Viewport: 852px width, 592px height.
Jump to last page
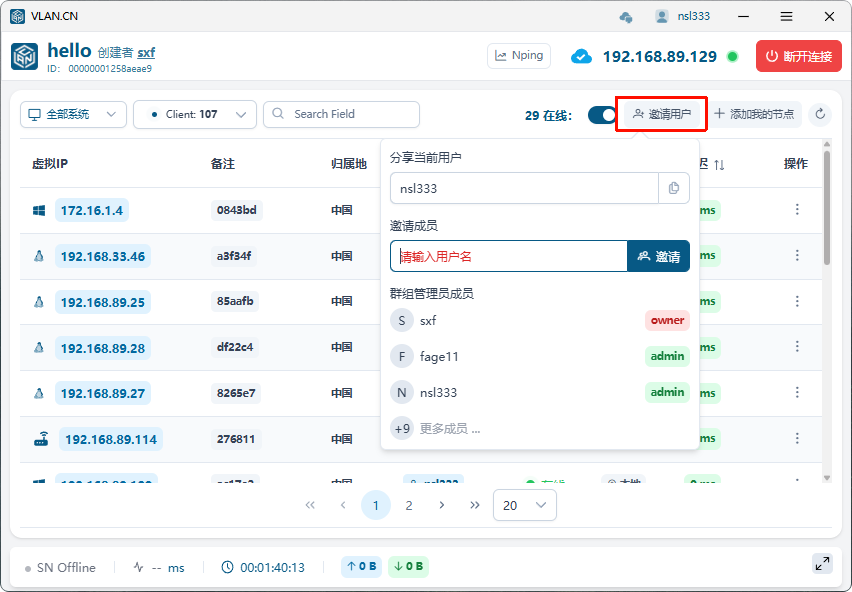475,505
